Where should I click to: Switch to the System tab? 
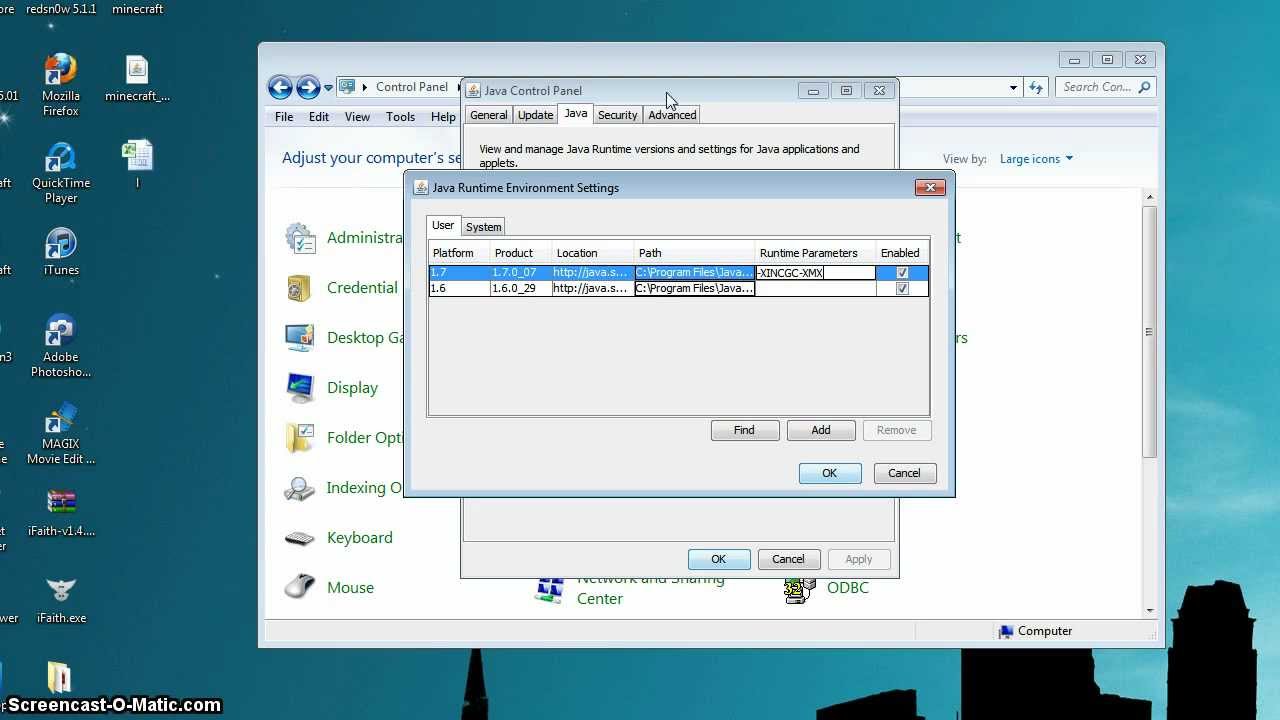pyautogui.click(x=483, y=227)
